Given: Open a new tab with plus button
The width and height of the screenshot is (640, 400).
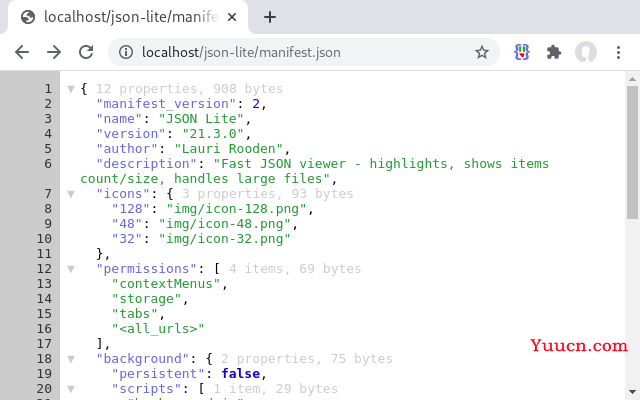Looking at the screenshot, I should tap(270, 17).
